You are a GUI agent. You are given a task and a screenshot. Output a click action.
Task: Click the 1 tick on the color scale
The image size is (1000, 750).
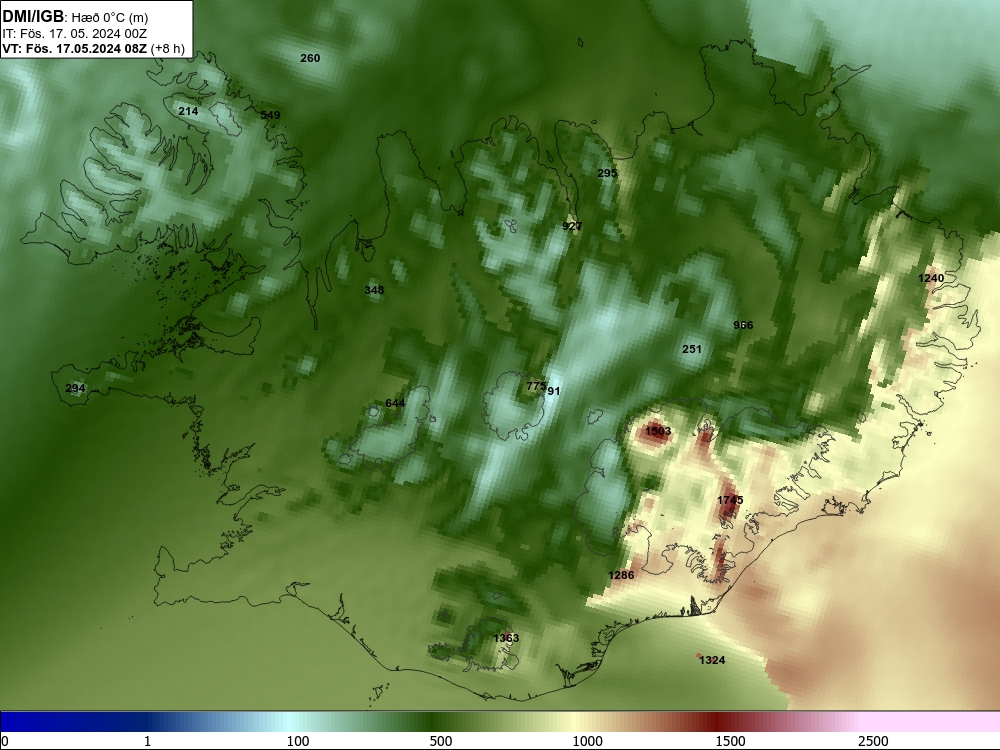click(x=147, y=741)
